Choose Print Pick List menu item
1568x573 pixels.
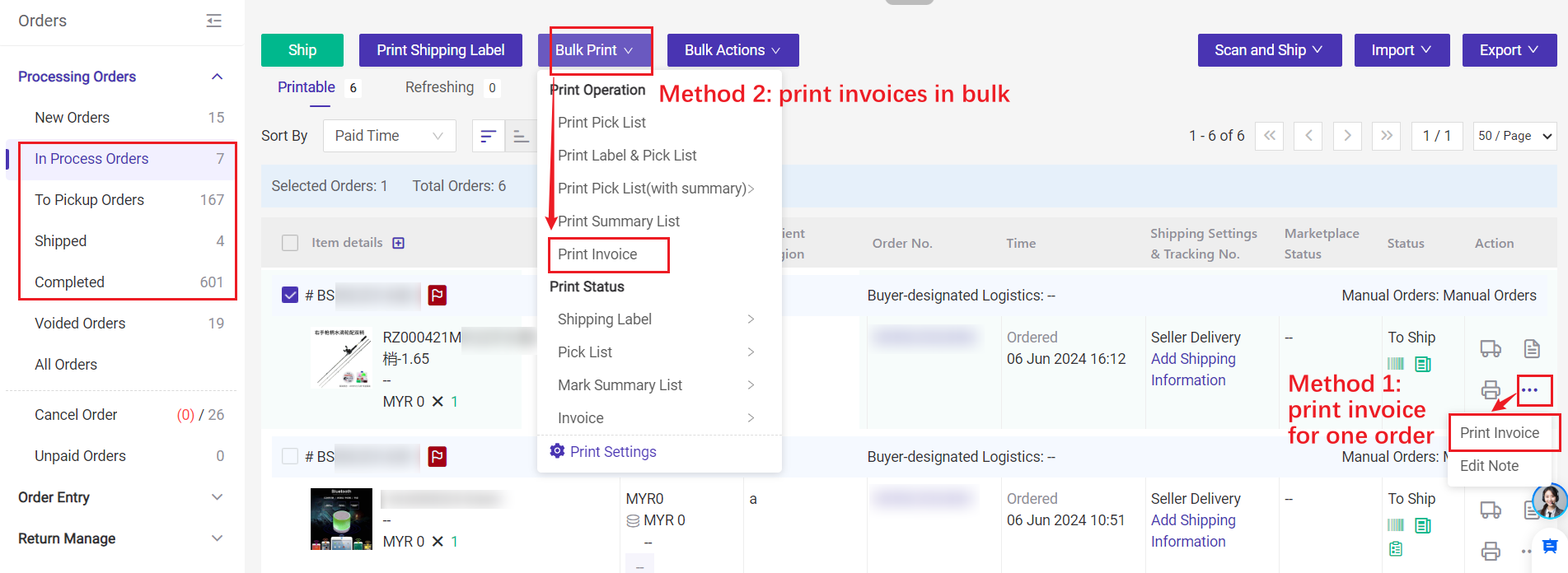[x=601, y=123]
